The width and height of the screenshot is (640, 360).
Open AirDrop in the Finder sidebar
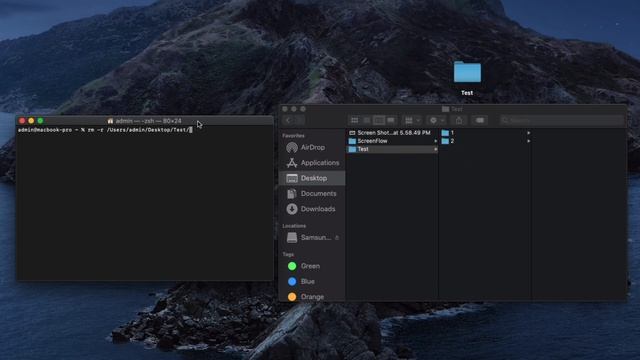click(312, 147)
